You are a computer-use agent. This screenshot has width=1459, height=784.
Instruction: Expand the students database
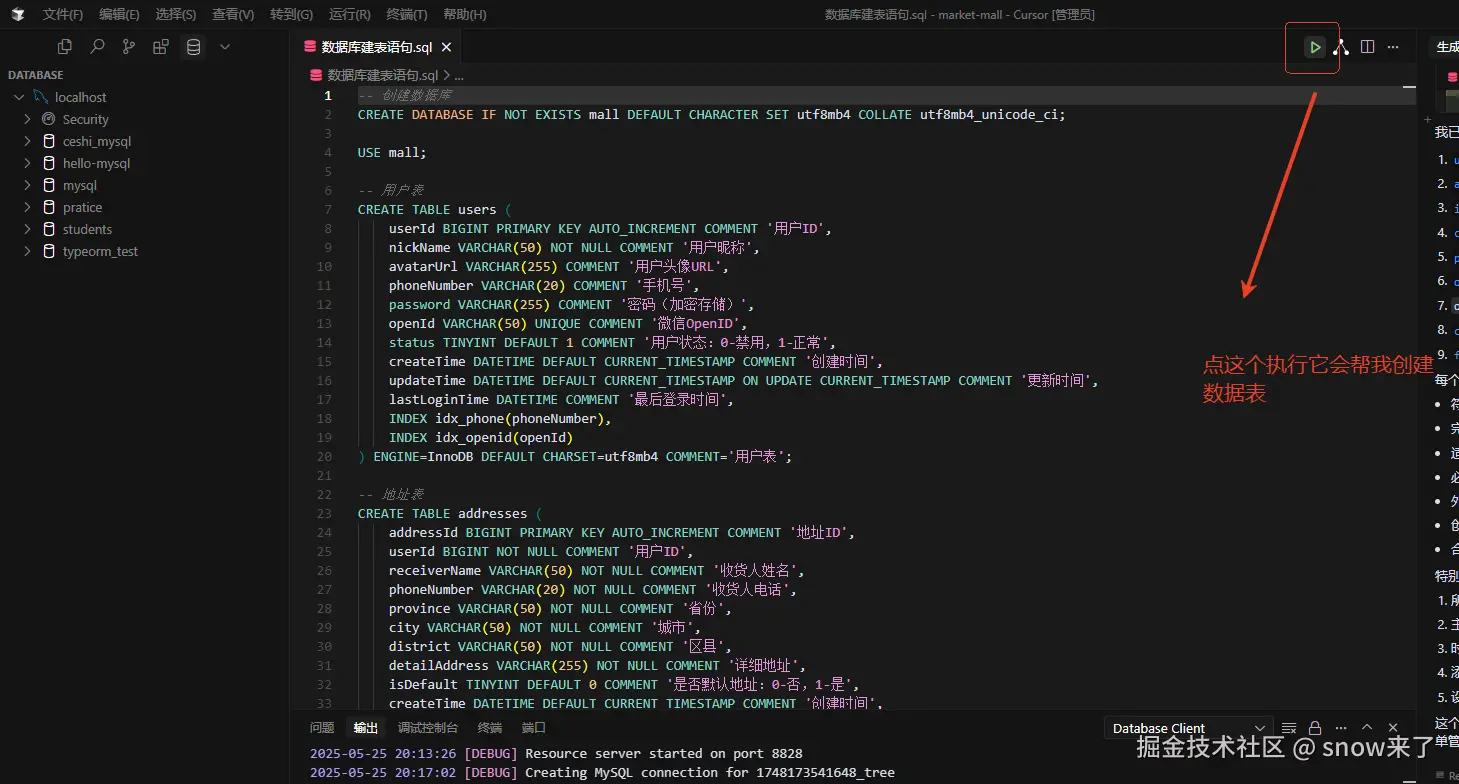pyautogui.click(x=28, y=229)
